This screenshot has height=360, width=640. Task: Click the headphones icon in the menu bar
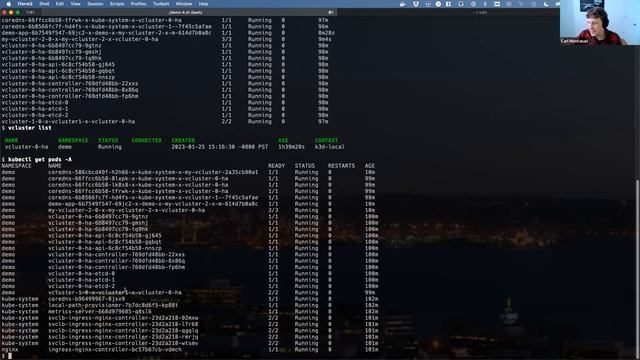(461, 4)
